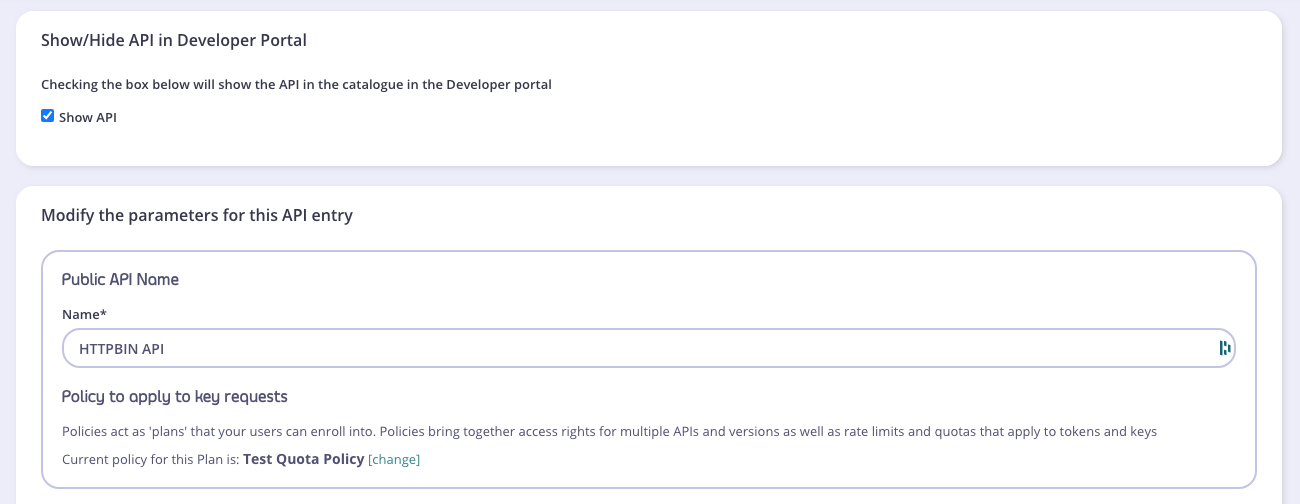Viewport: 1300px width, 504px height.
Task: Click the 'Show/Hide API in Developer Portal' heading
Action: [x=174, y=41]
